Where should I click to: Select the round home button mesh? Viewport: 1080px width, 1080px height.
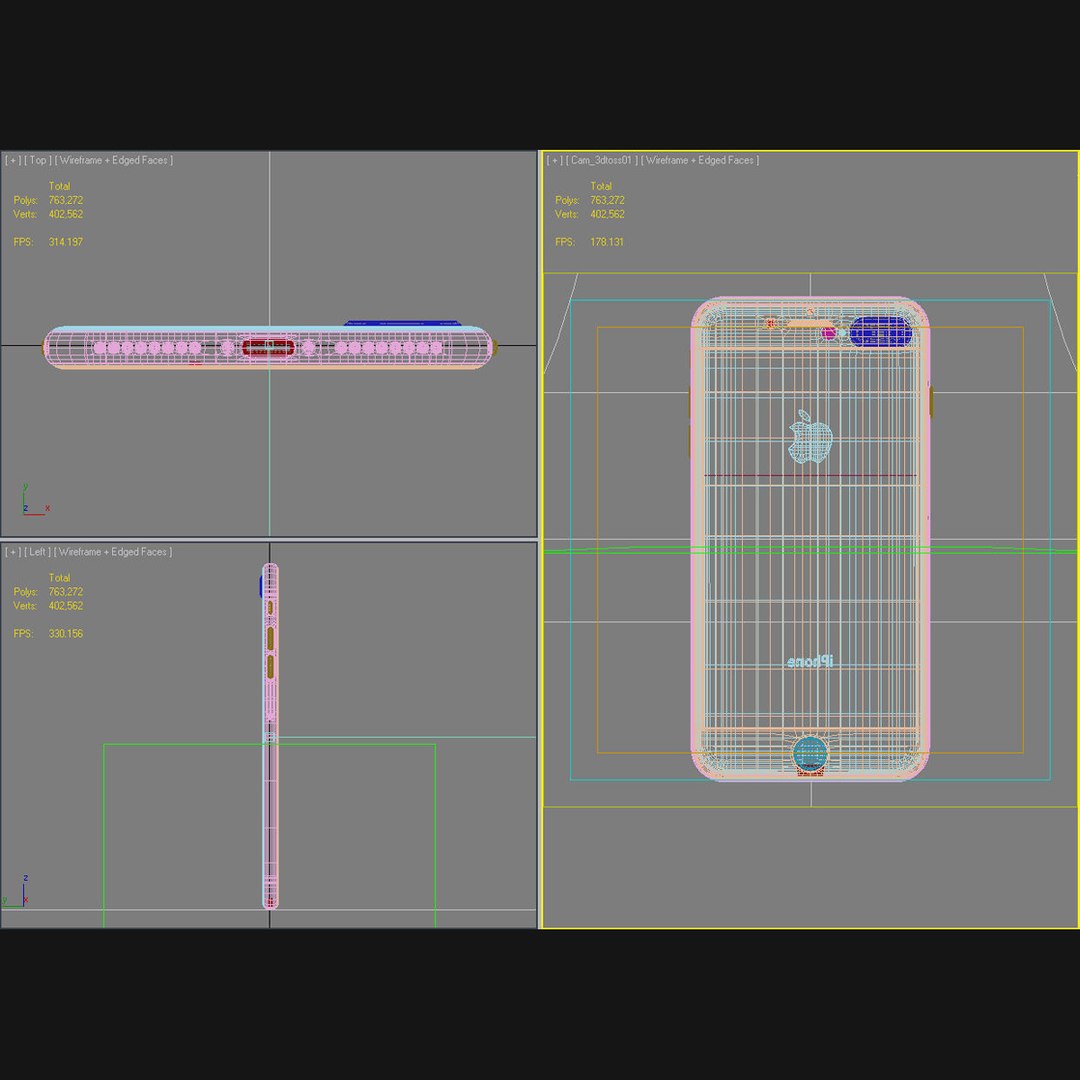coord(811,754)
